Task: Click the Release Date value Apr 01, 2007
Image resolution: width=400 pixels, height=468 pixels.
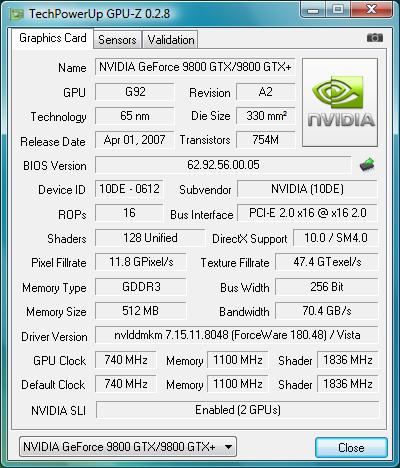Action: tap(134, 140)
